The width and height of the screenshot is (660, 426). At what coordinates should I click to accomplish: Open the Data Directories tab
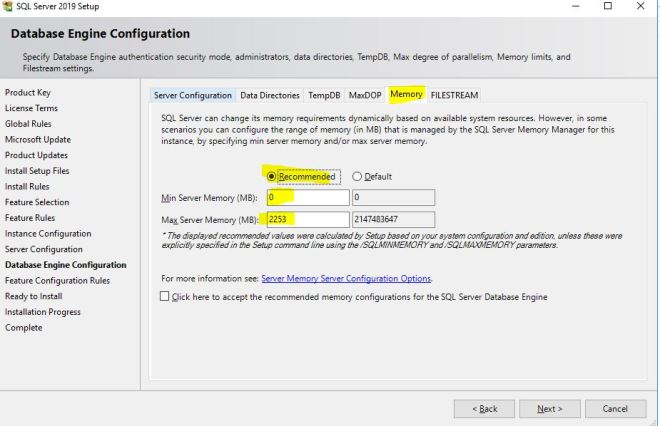click(x=269, y=95)
